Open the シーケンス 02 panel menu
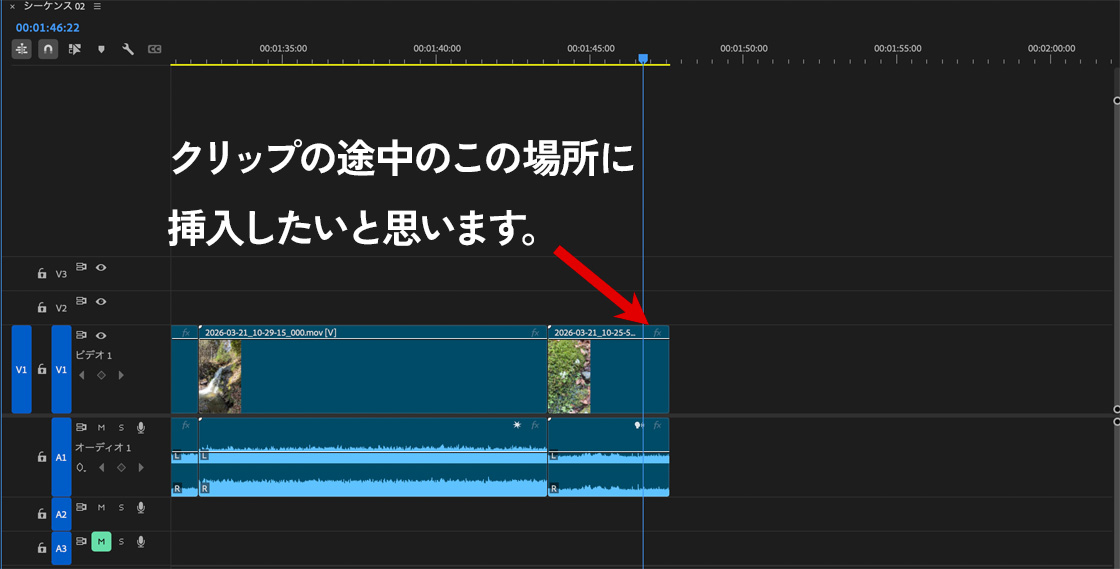 pos(97,6)
